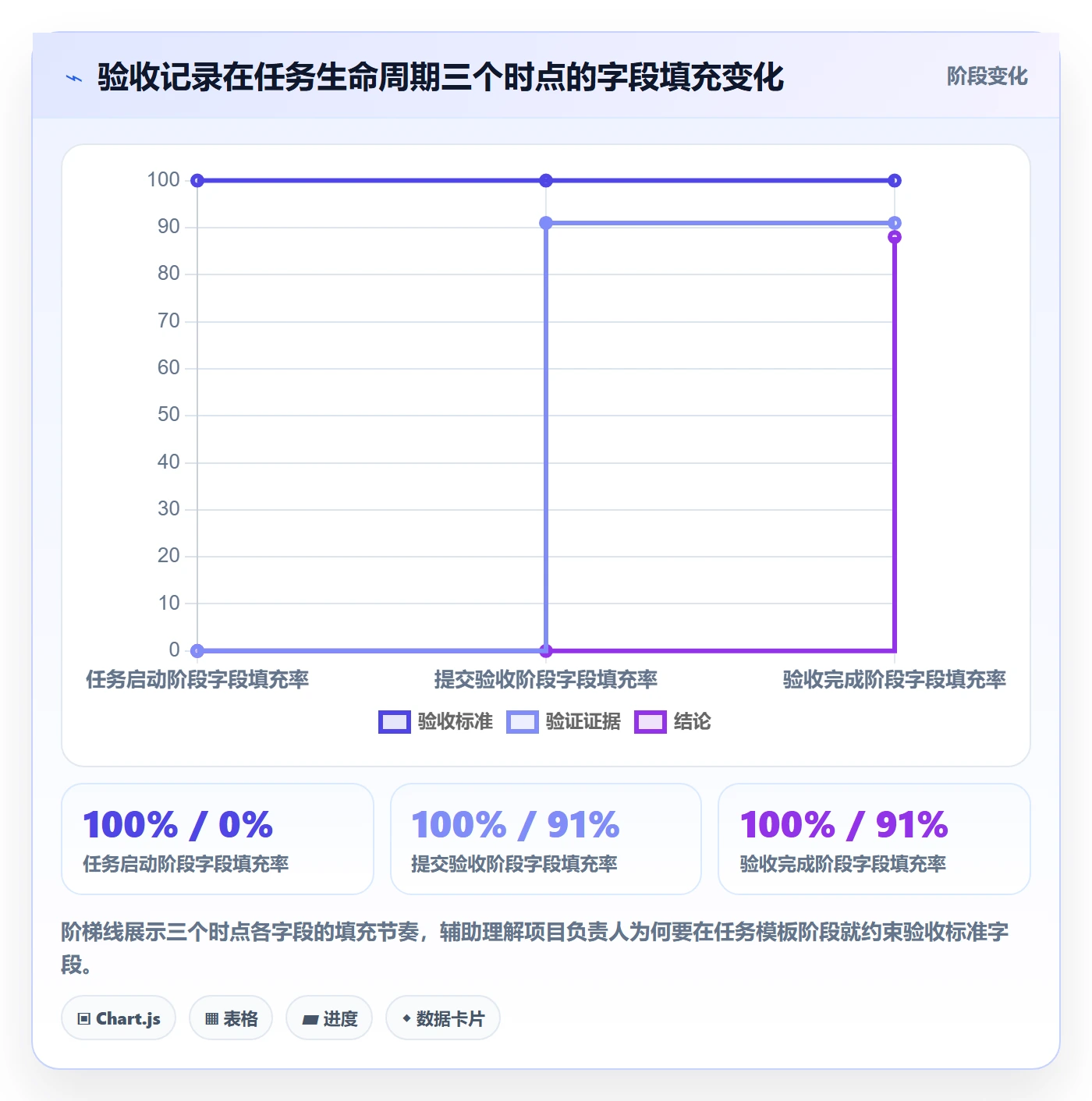The width and height of the screenshot is (1092, 1101).
Task: Click the 任务启动阶段字段填充率 stat card label
Action: 186,864
